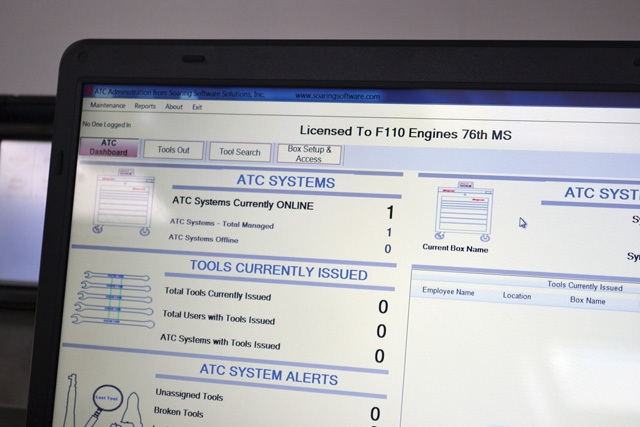Viewport: 640px width, 427px height.
Task: Switch to the ATC Dashboard tab
Action: pyautogui.click(x=109, y=149)
